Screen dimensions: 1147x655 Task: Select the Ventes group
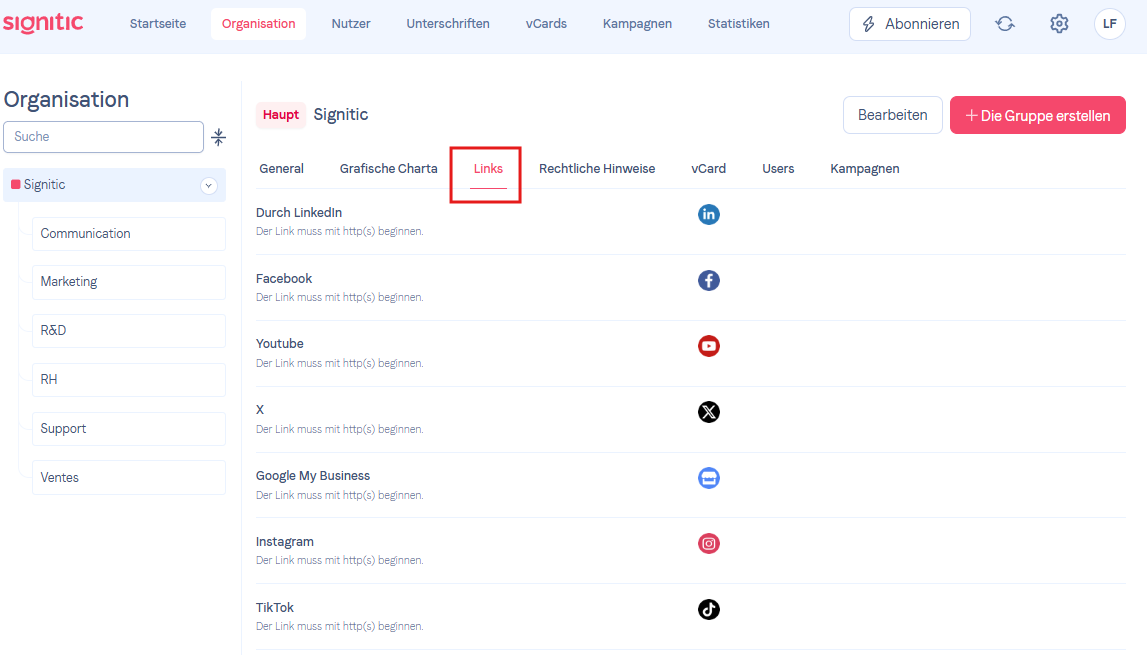[129, 477]
